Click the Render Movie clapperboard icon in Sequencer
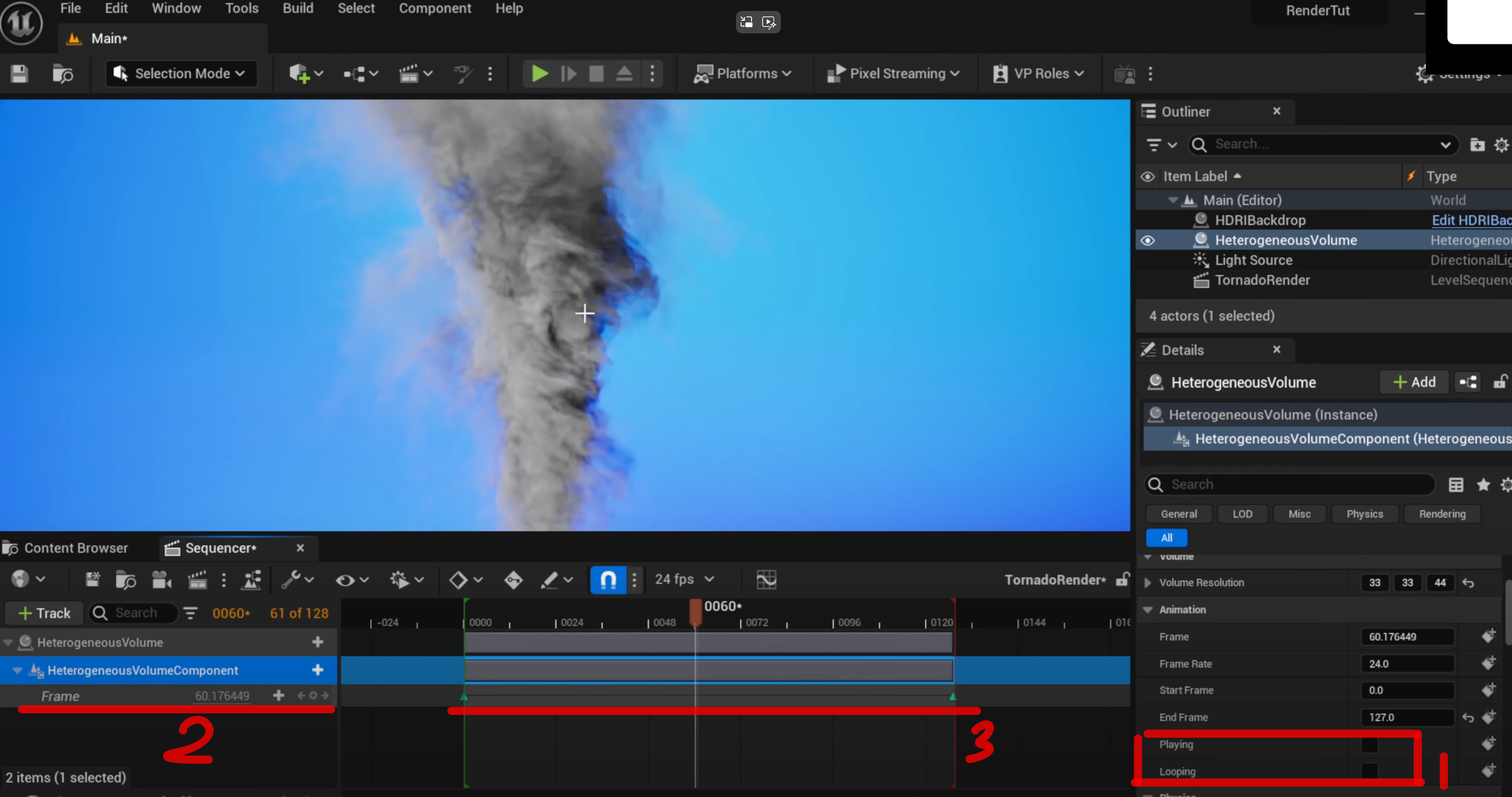 pyautogui.click(x=197, y=580)
